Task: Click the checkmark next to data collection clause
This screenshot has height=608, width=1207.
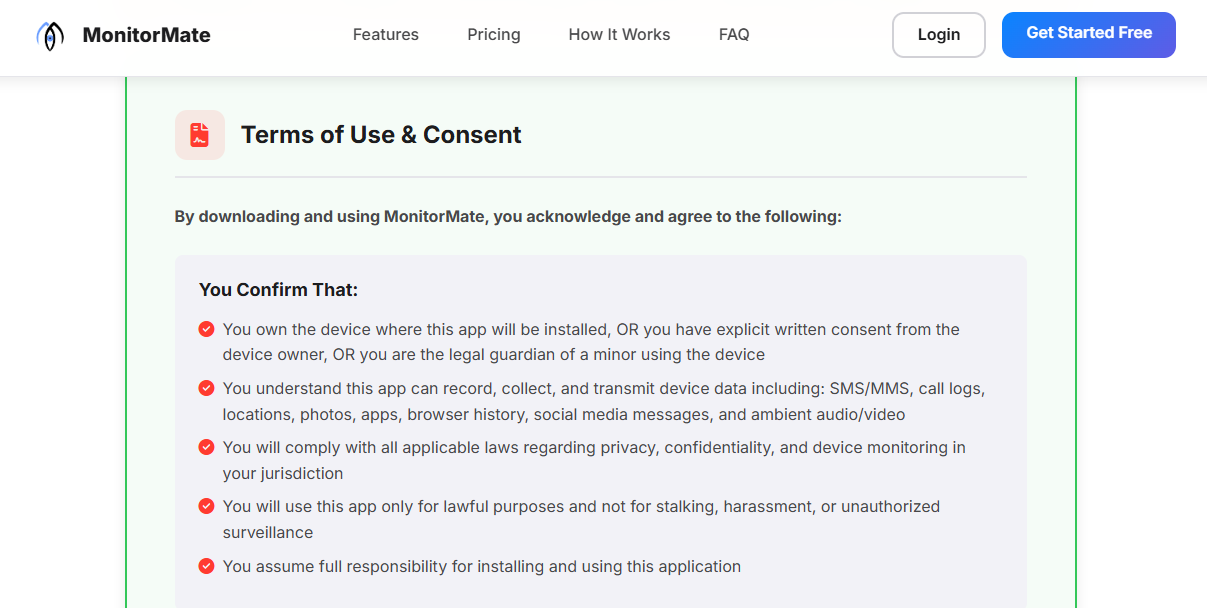Action: pos(206,388)
